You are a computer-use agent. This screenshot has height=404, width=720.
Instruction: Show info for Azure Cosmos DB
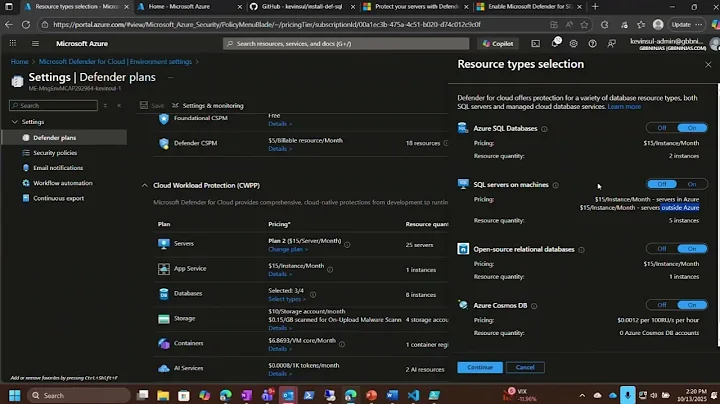534,306
